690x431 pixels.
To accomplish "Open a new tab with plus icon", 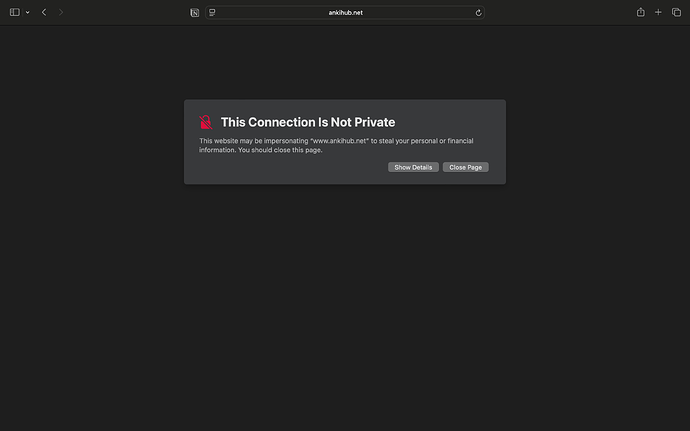I will click(658, 12).
